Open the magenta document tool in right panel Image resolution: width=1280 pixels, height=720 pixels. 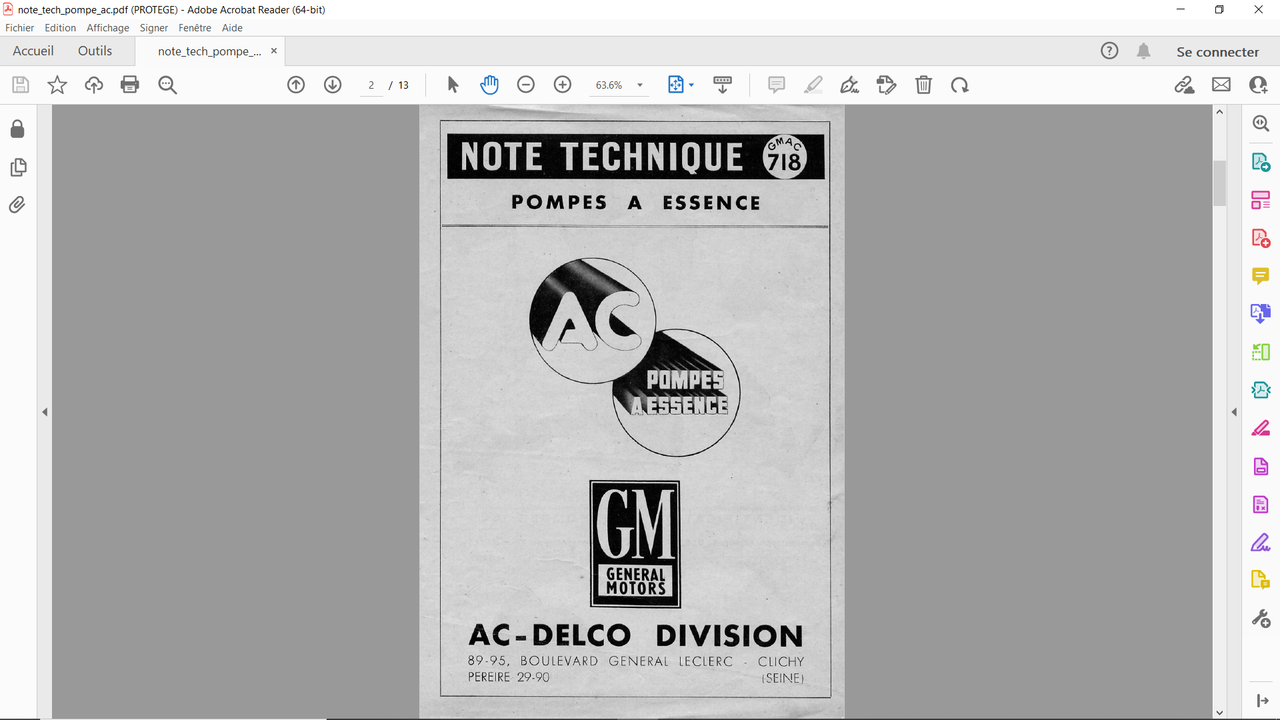tap(1260, 466)
